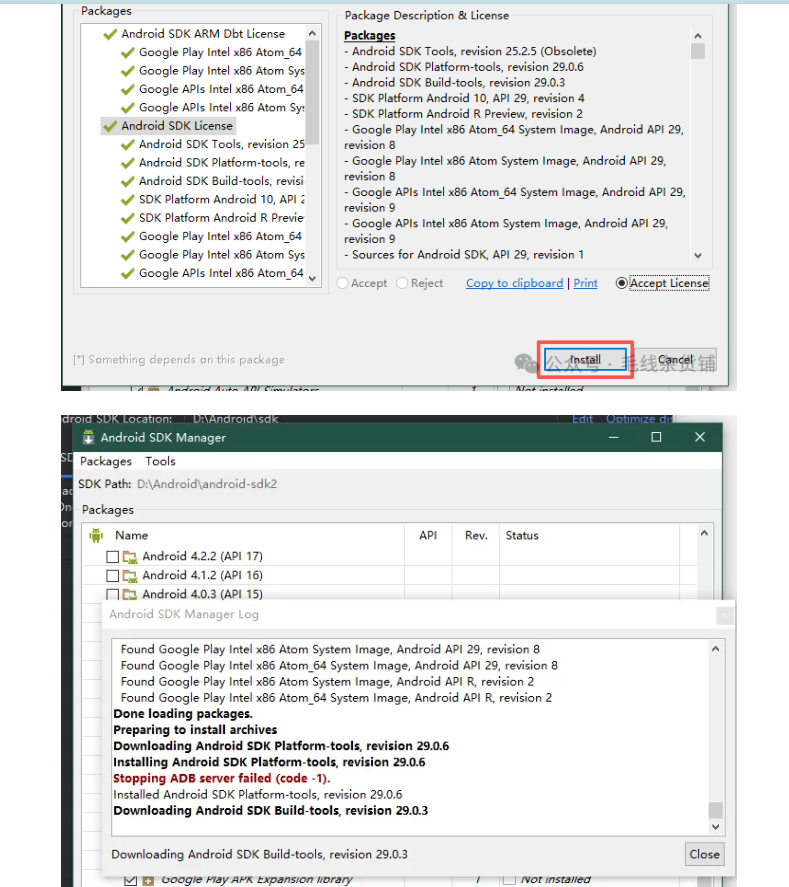
Task: Click up arrow of SDK Manager packages table scrollbar
Action: pos(704,533)
